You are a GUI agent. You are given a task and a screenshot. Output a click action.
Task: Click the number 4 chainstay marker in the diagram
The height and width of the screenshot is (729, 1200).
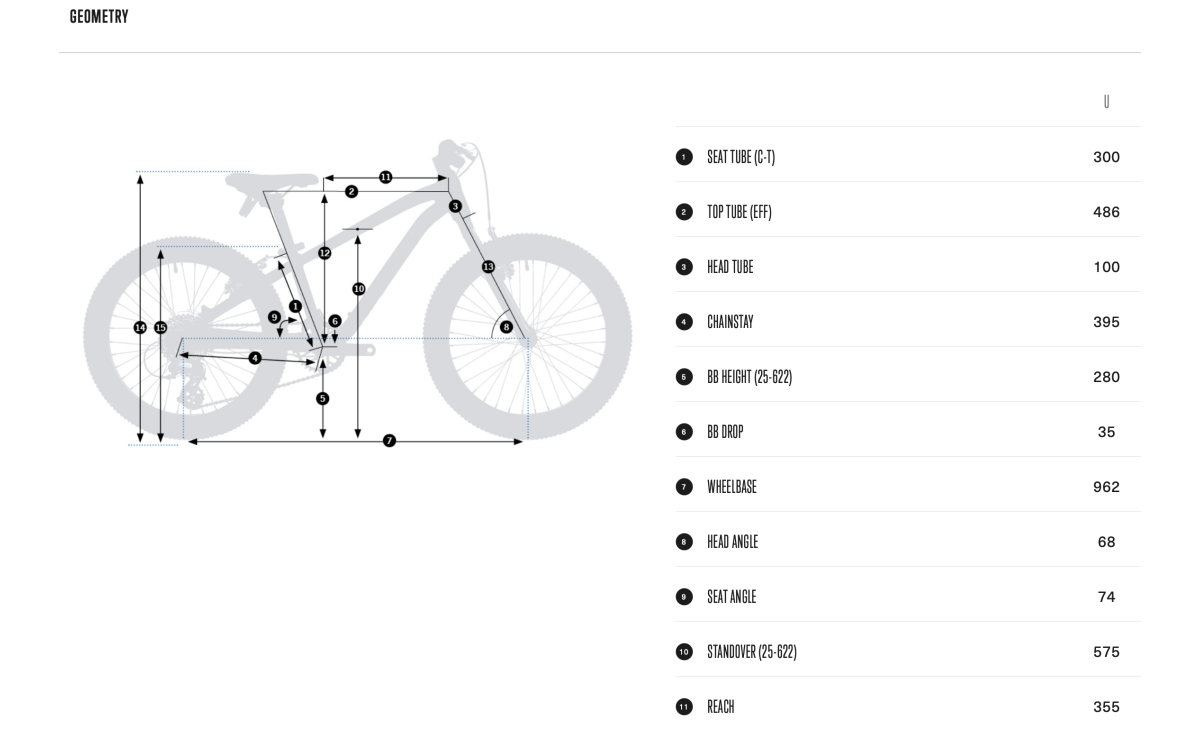[x=255, y=358]
